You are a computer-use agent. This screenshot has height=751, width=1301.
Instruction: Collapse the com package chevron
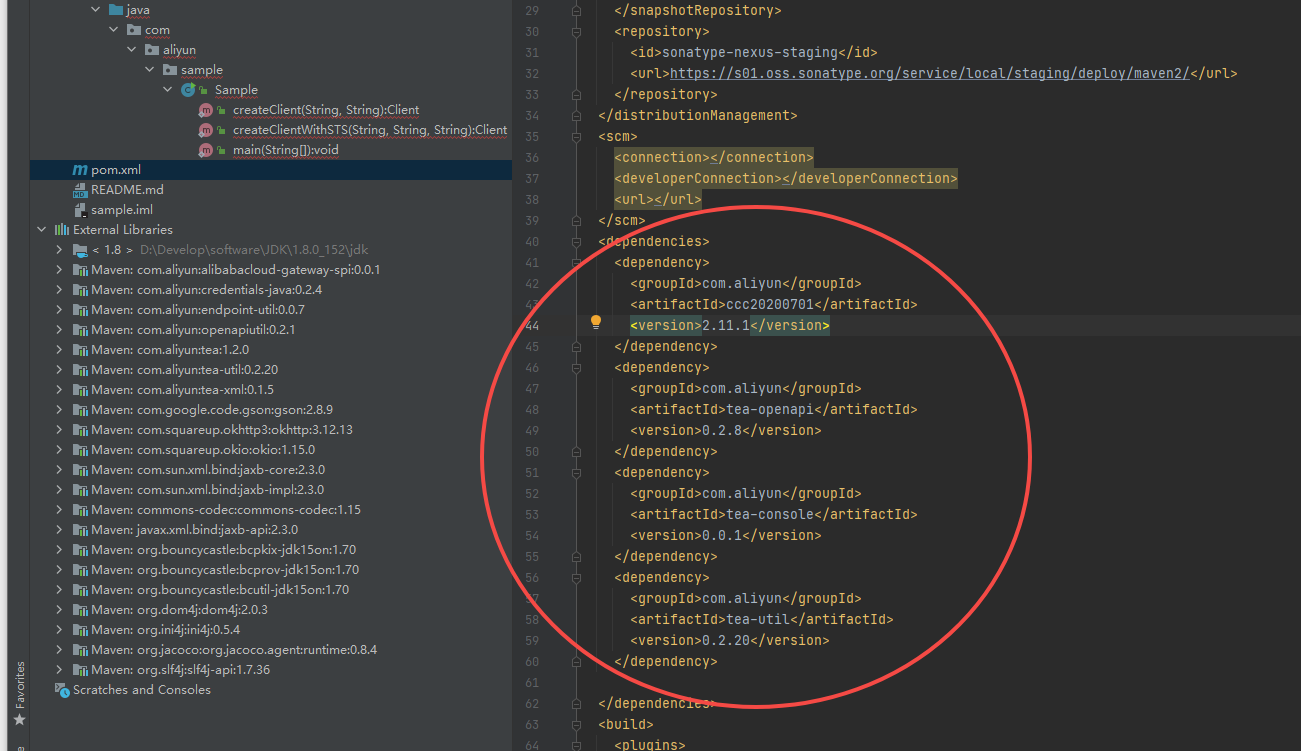pos(114,30)
